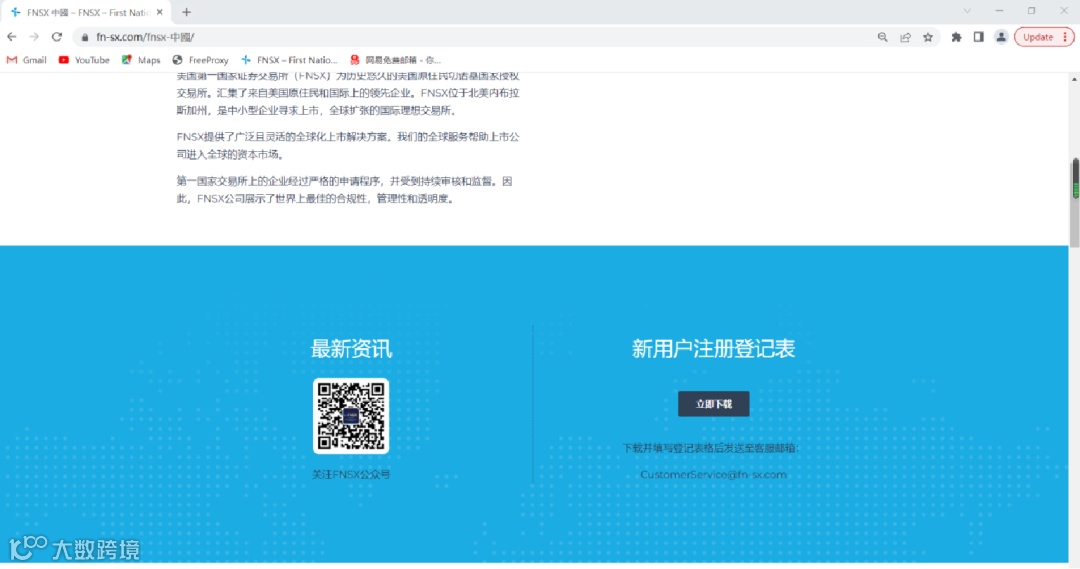Expand the tab search chevron
The height and width of the screenshot is (569, 1080).
pyautogui.click(x=967, y=11)
